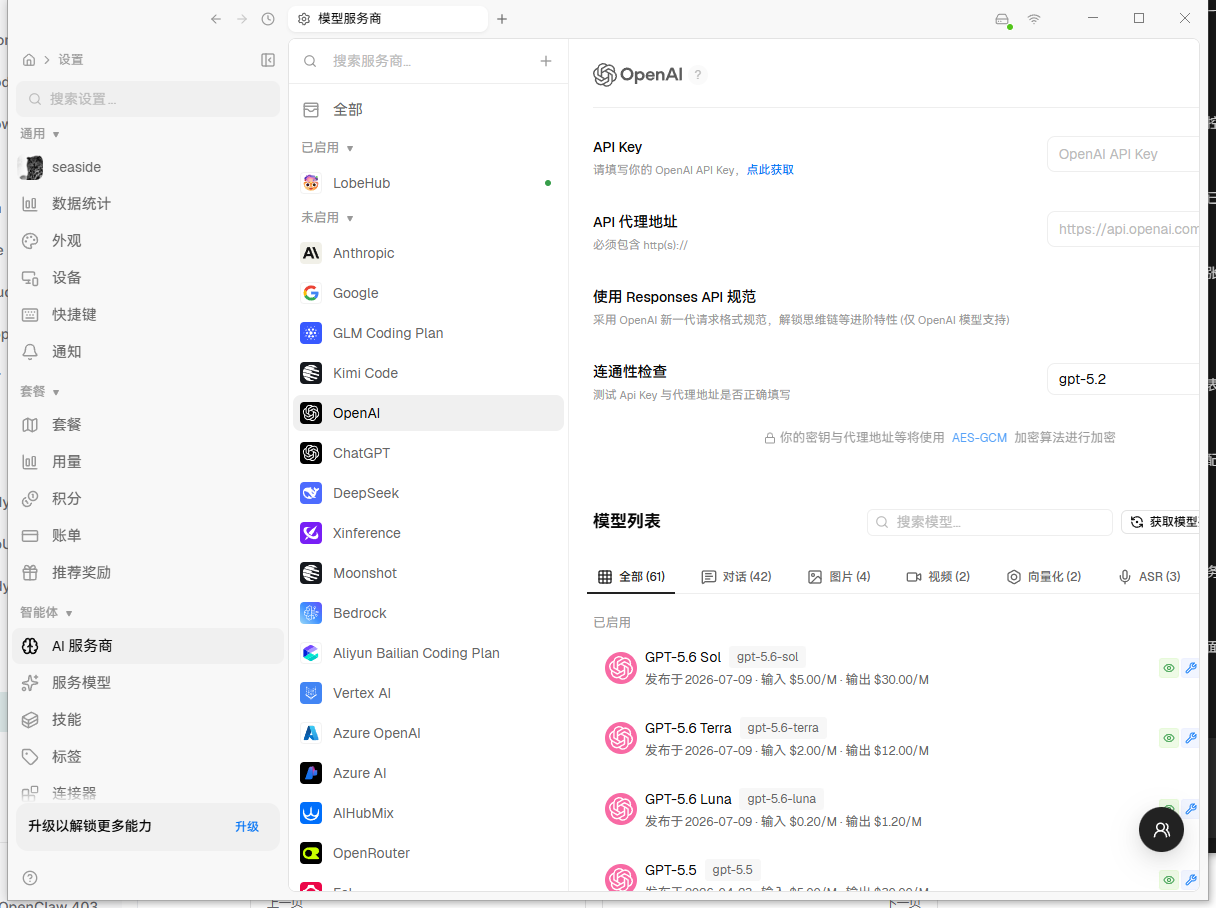The image size is (1216, 908).
Task: Click the 升级 upgrade link
Action: point(247,826)
